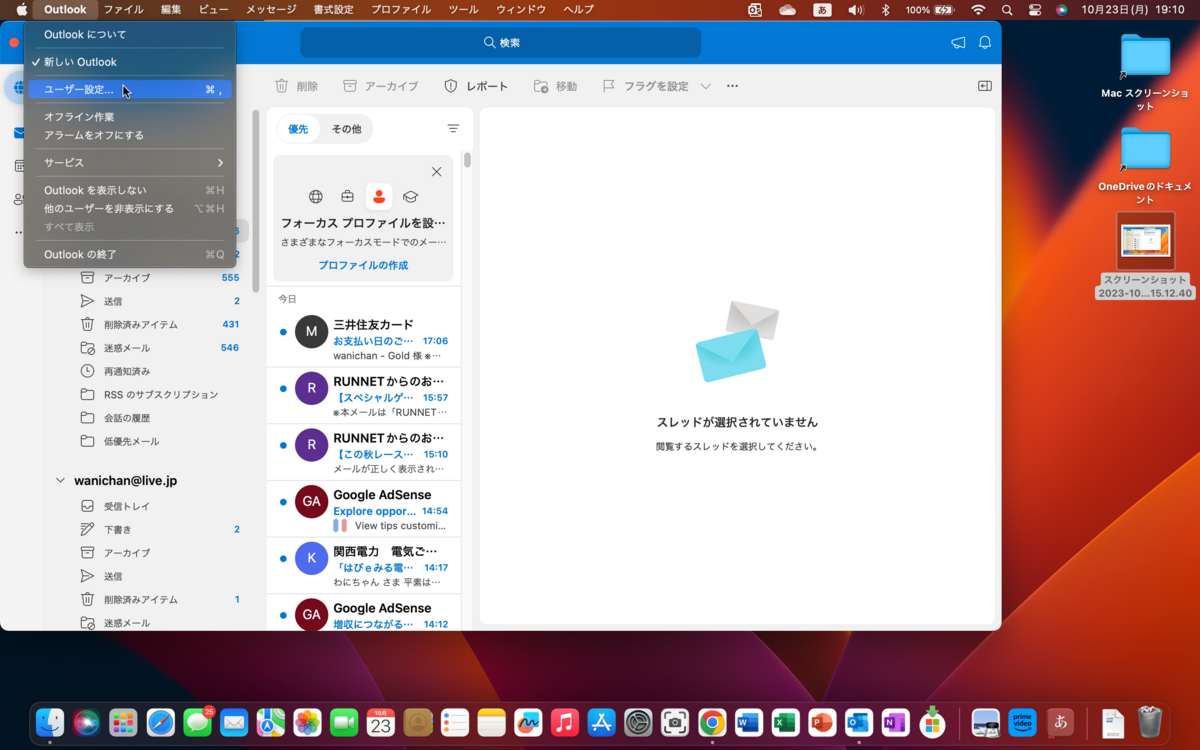Open Google Chrome from the Dock
Image resolution: width=1200 pixels, height=750 pixels.
click(712, 722)
